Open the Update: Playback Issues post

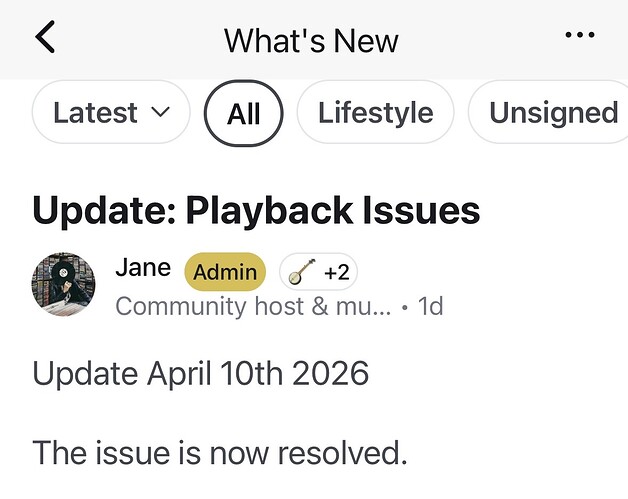(256, 211)
